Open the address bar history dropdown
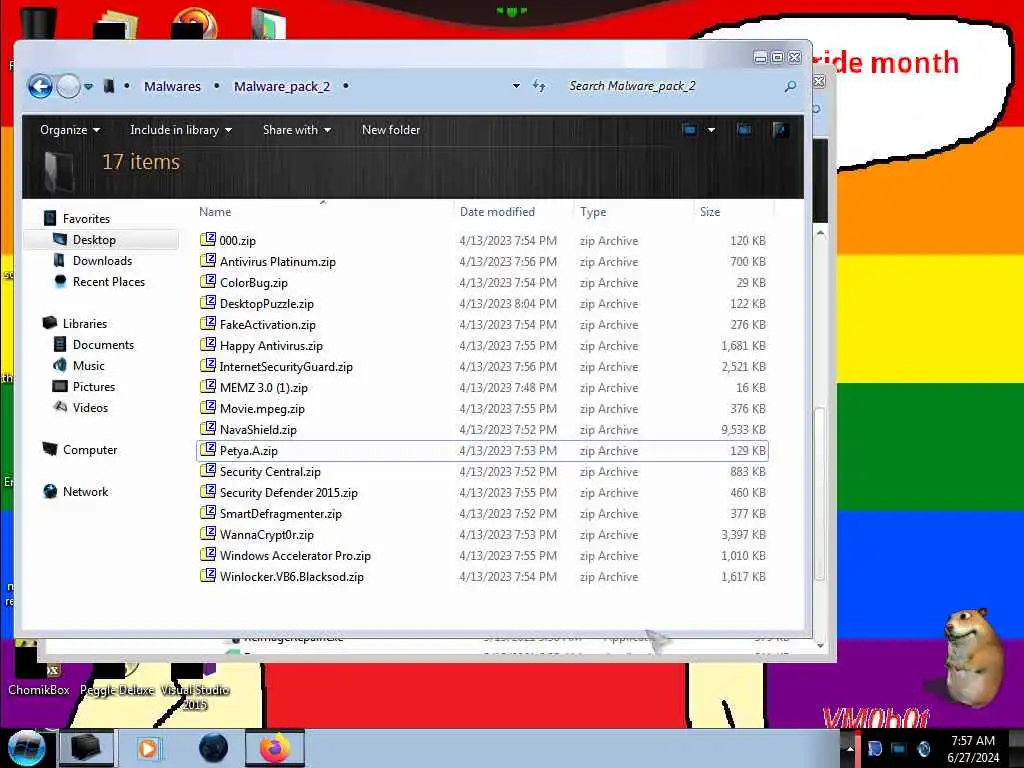This screenshot has height=768, width=1024. pyautogui.click(x=517, y=86)
